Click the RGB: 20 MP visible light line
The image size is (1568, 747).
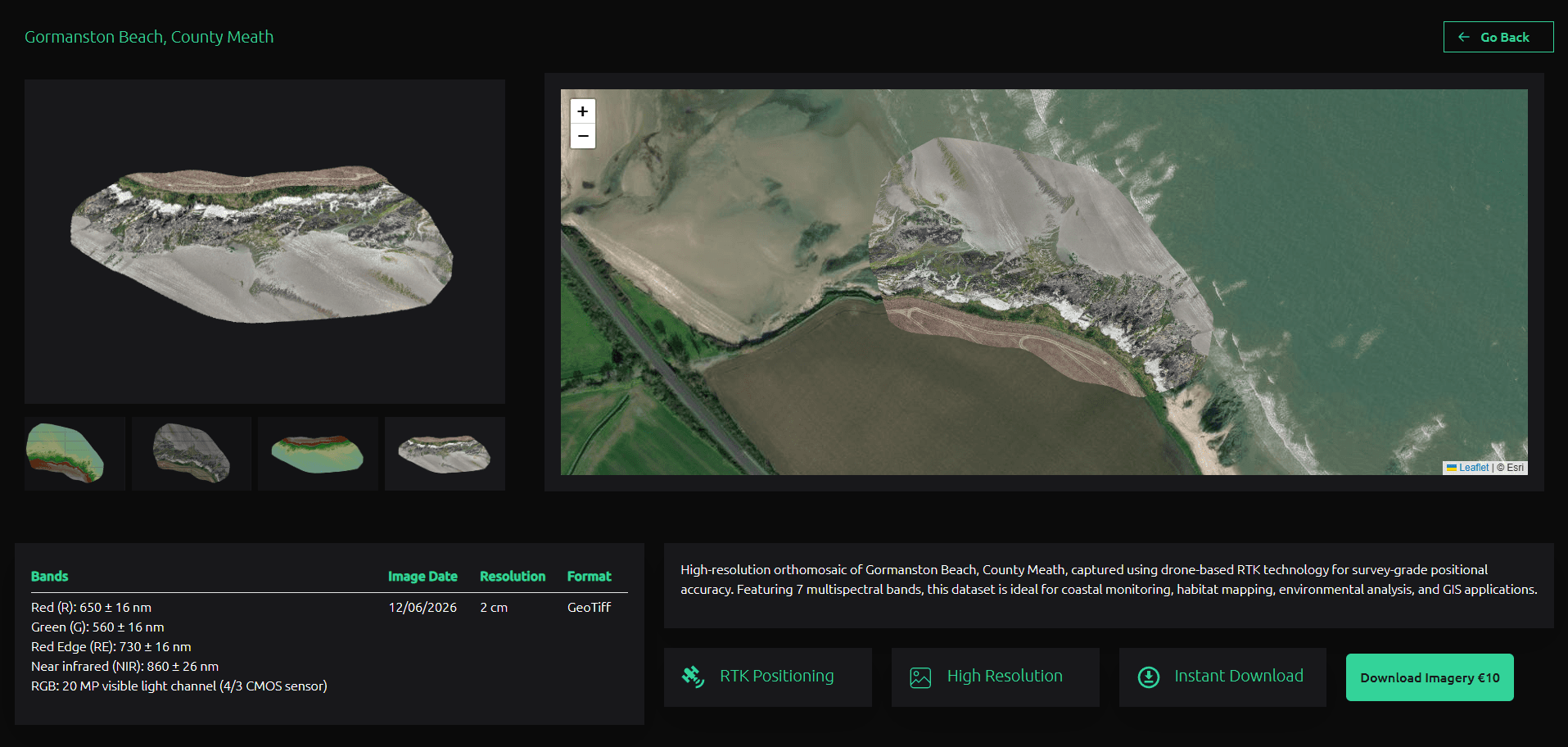click(179, 686)
